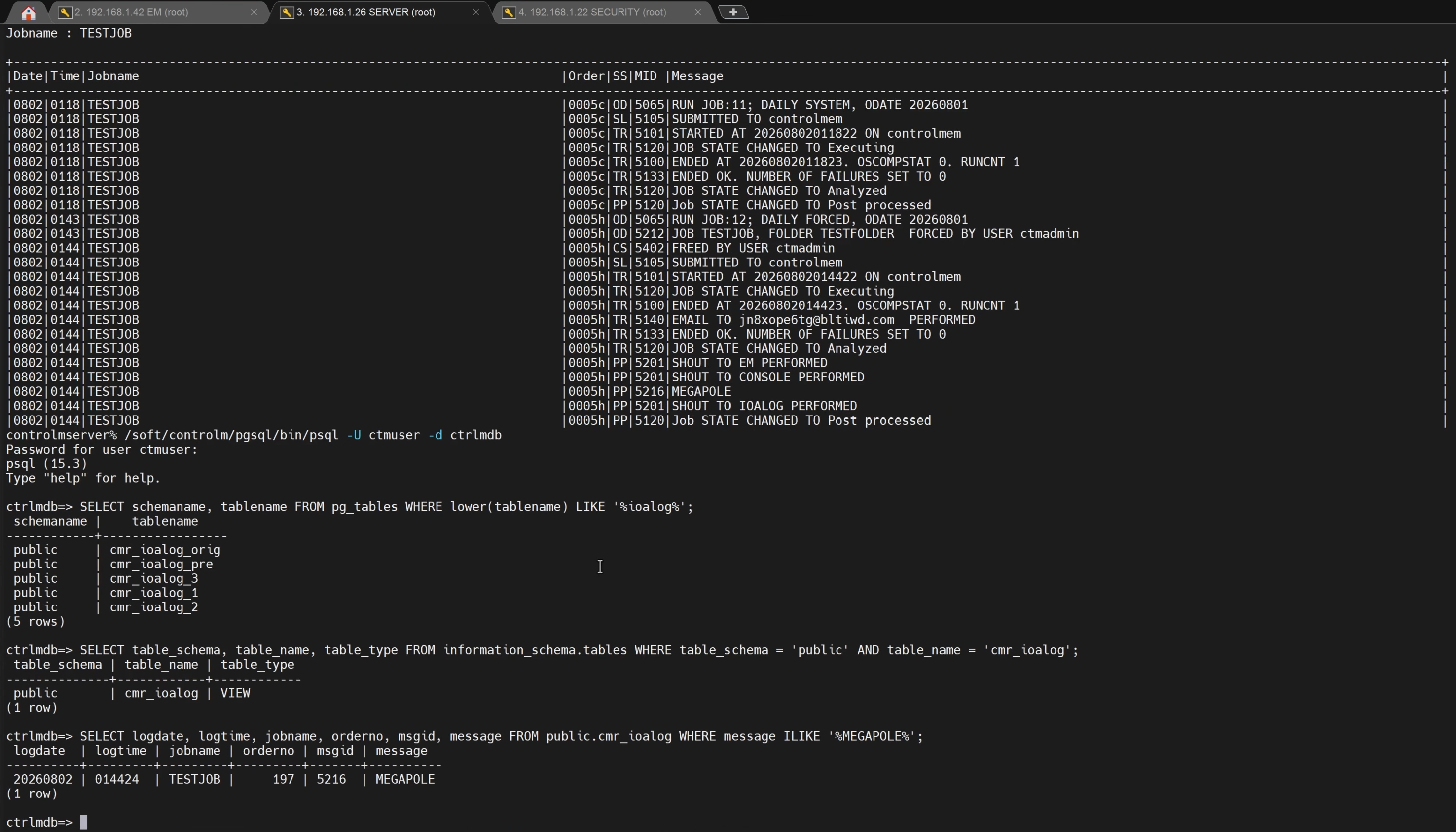Click 'Password for user ctmuser:' line
Screen dimensions: 1456x832
[x=102, y=450]
